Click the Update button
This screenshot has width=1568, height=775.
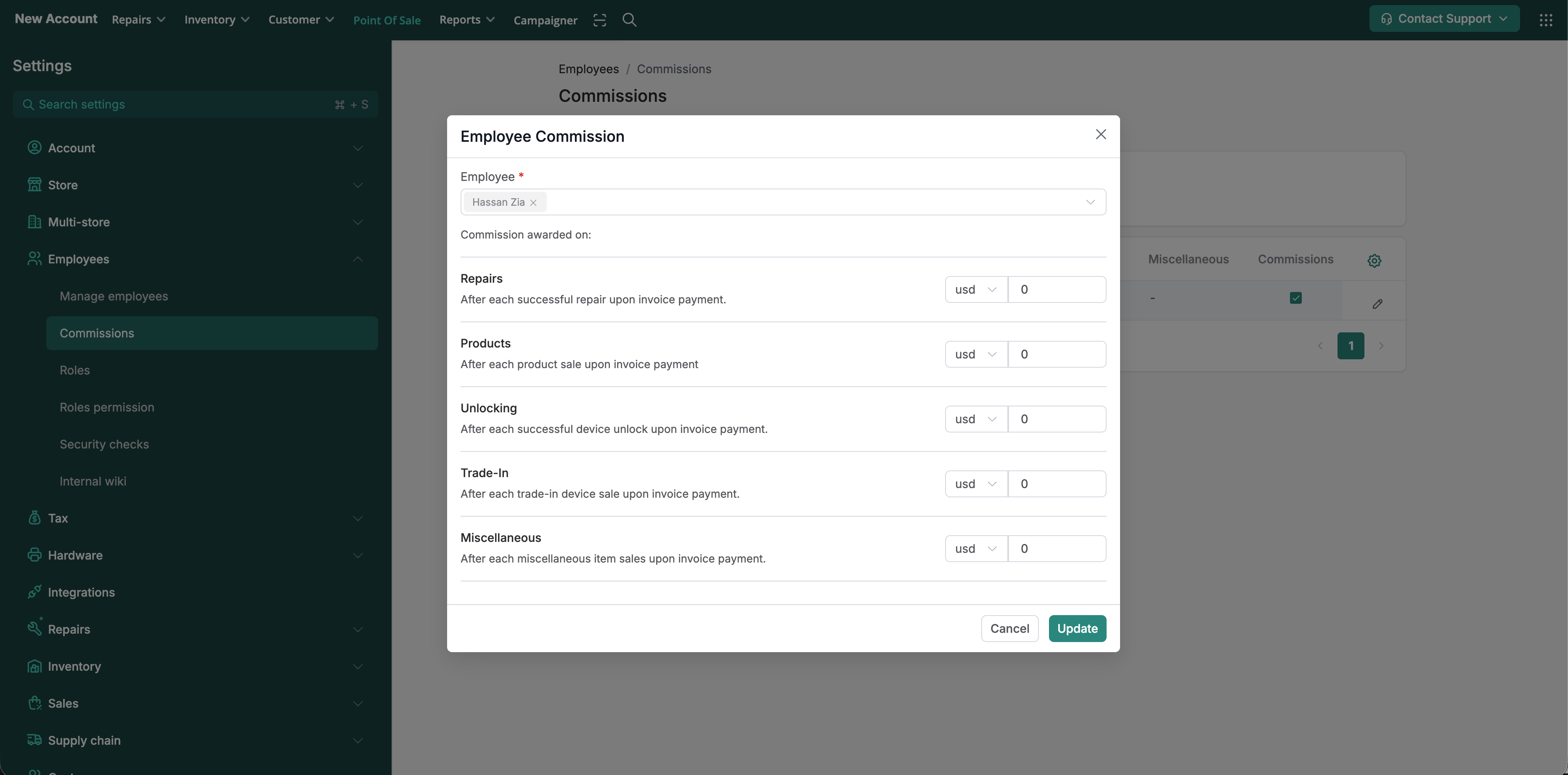(1077, 628)
